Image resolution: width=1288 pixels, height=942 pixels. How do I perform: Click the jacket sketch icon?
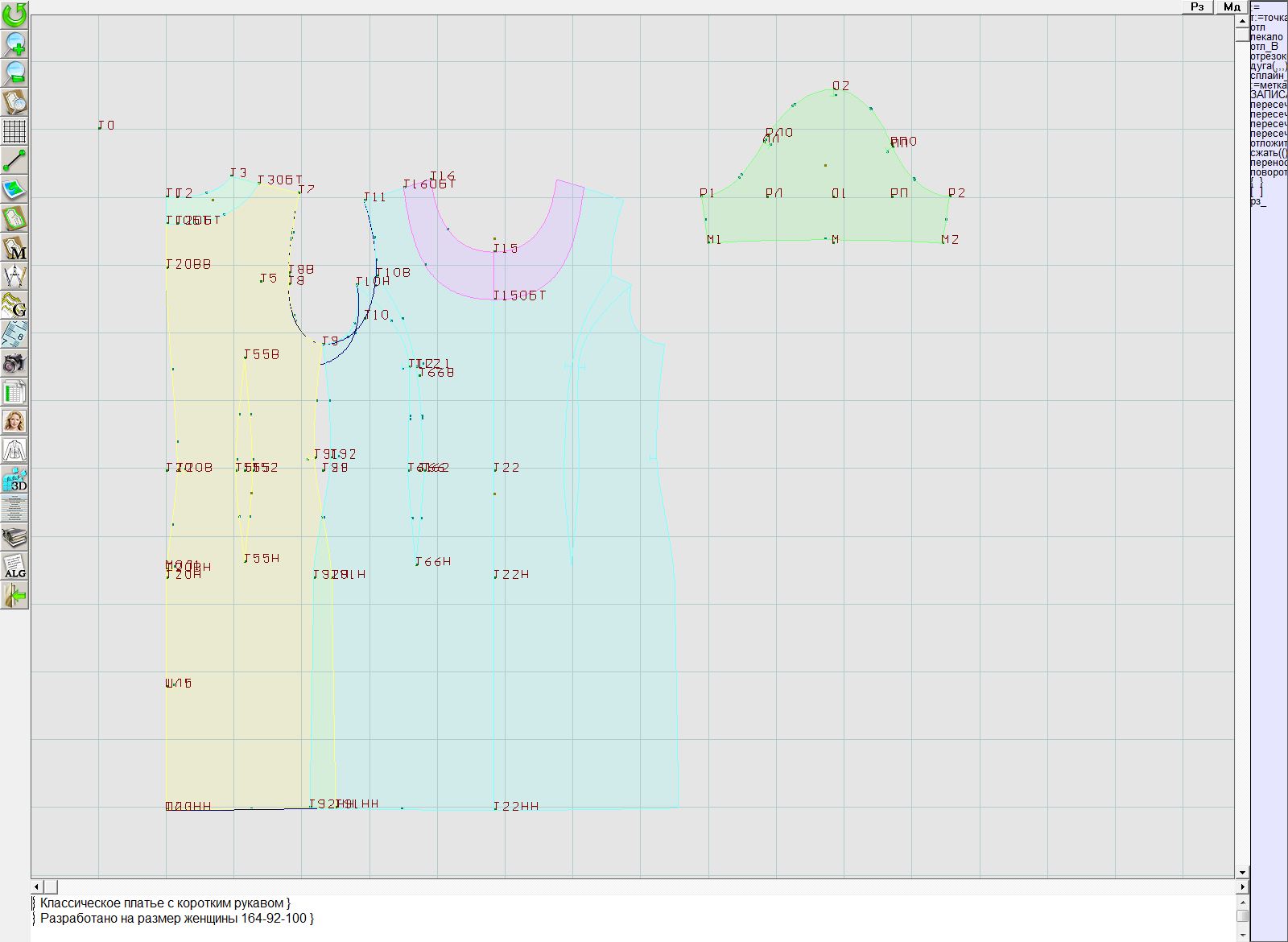click(14, 450)
